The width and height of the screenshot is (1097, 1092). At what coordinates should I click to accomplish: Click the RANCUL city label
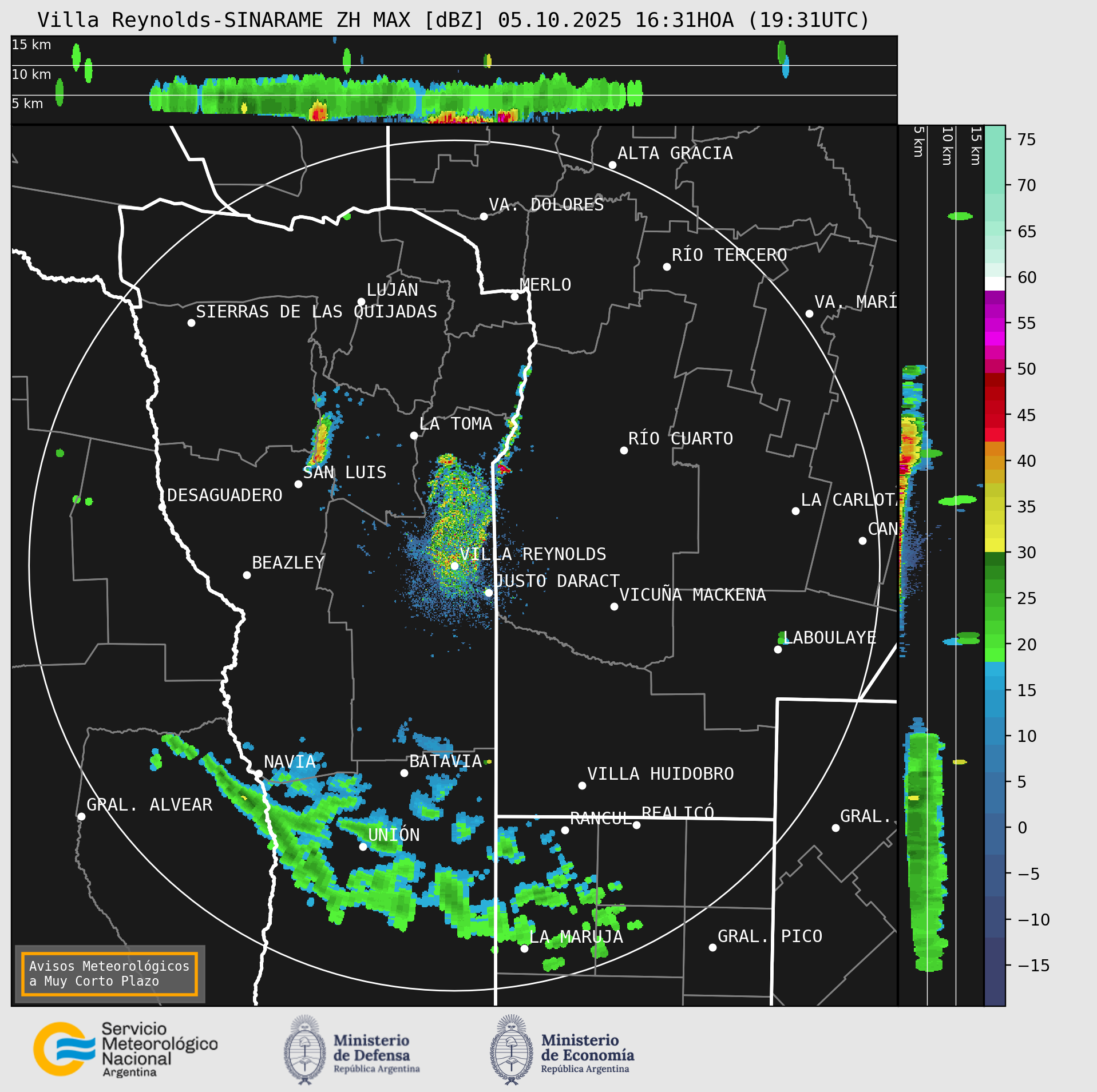coord(601,819)
